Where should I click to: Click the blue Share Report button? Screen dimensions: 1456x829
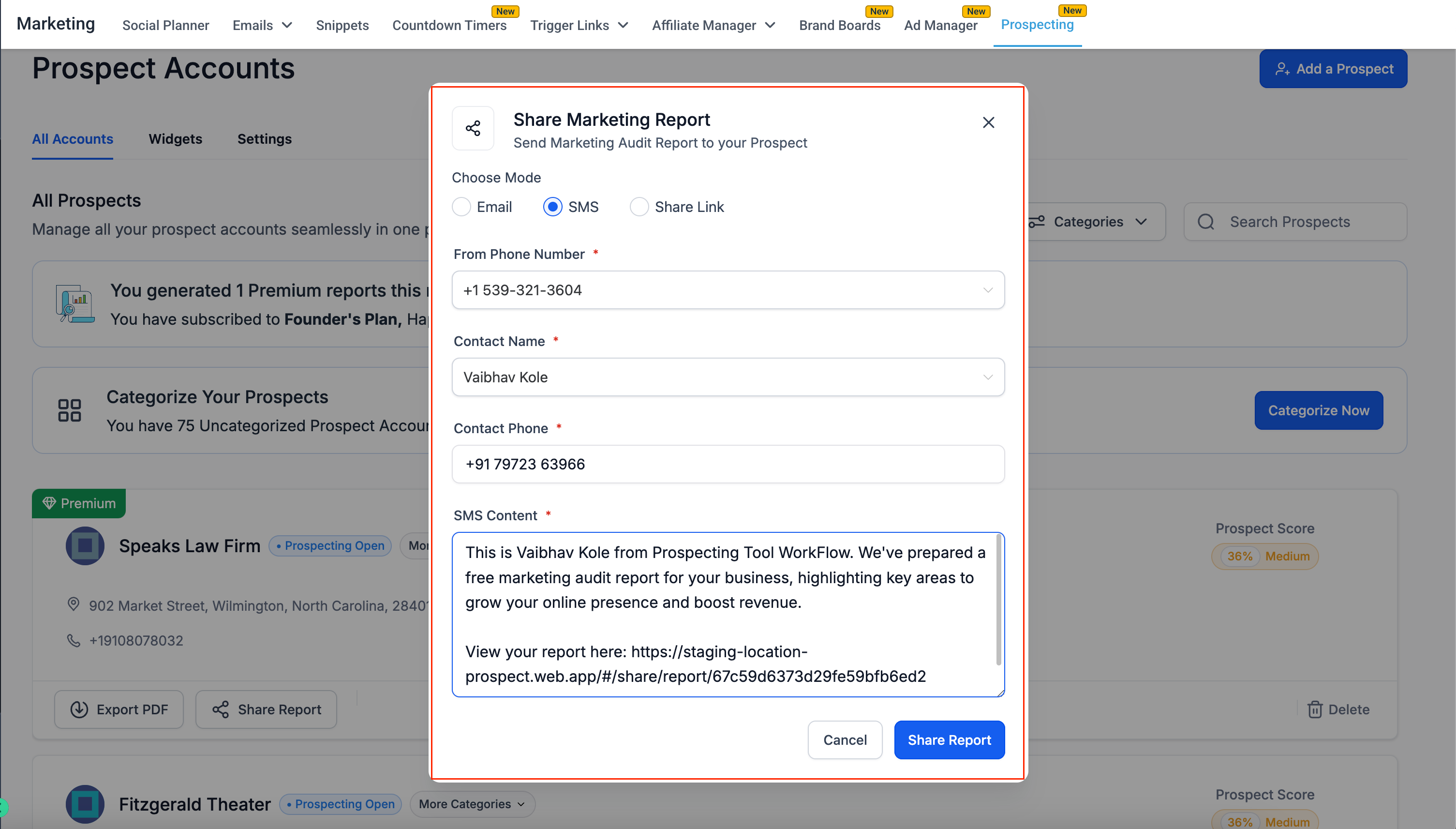(949, 739)
